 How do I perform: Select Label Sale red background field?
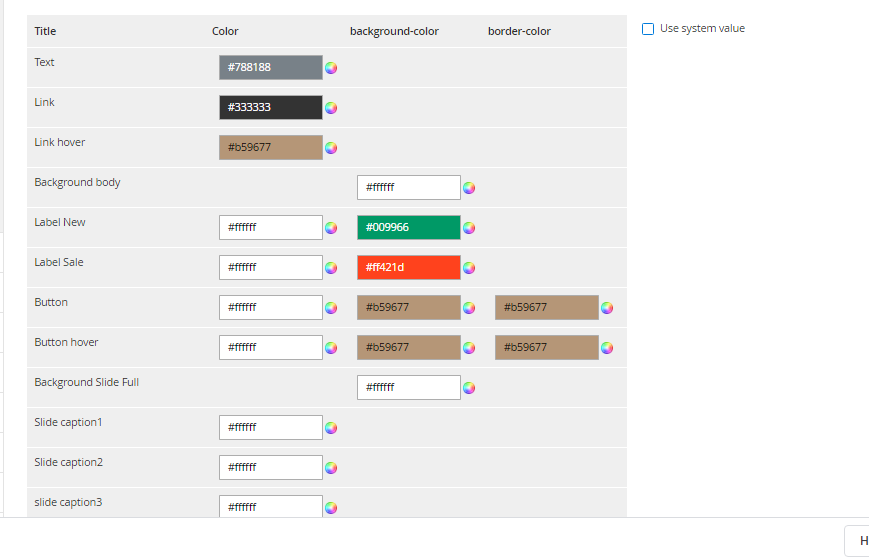(x=409, y=267)
